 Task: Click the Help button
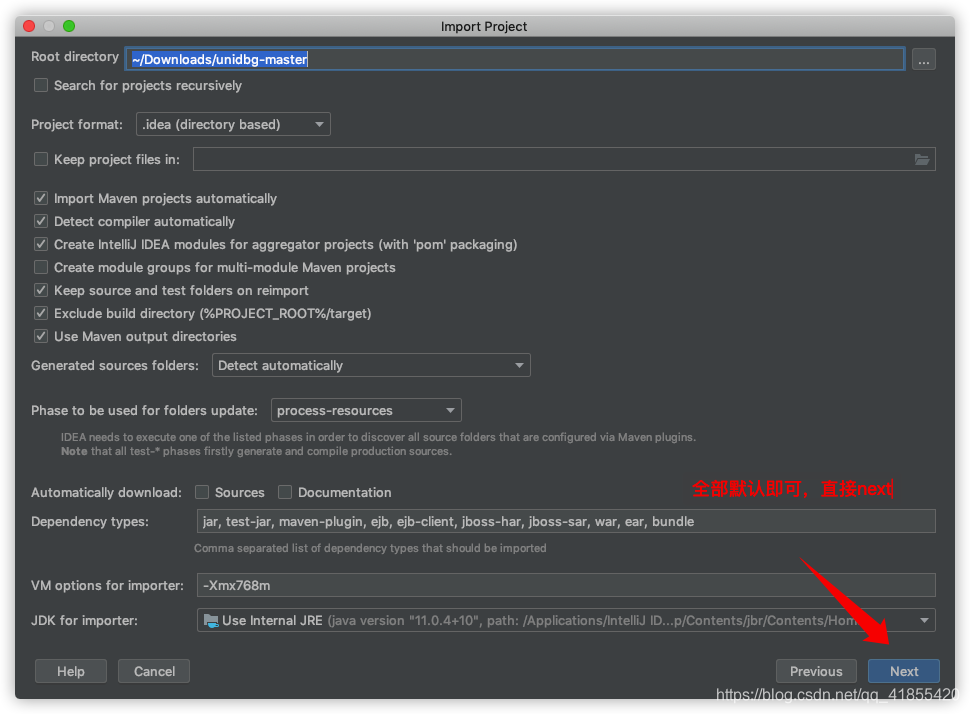pyautogui.click(x=71, y=671)
